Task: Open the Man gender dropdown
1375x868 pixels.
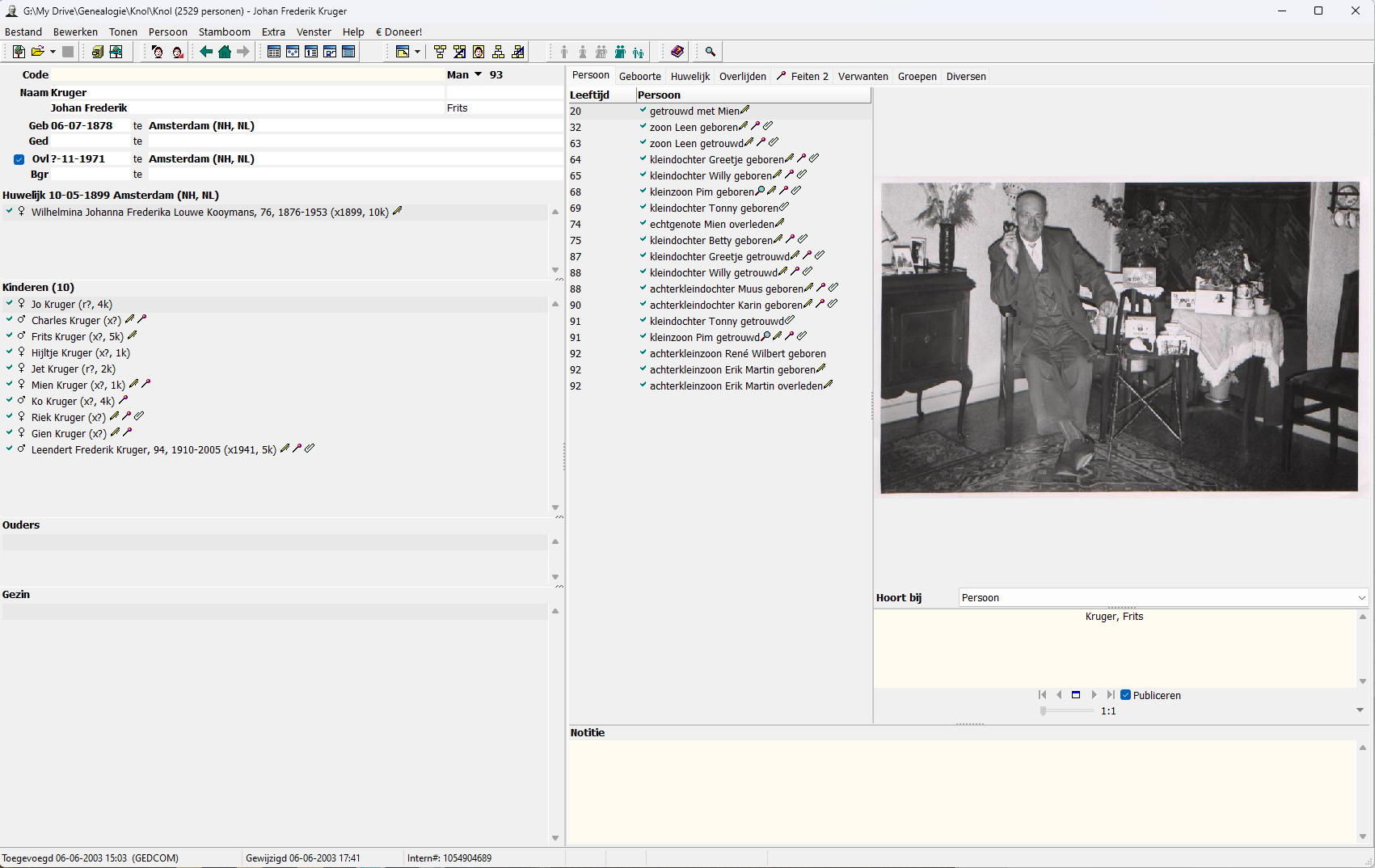Action: [478, 75]
